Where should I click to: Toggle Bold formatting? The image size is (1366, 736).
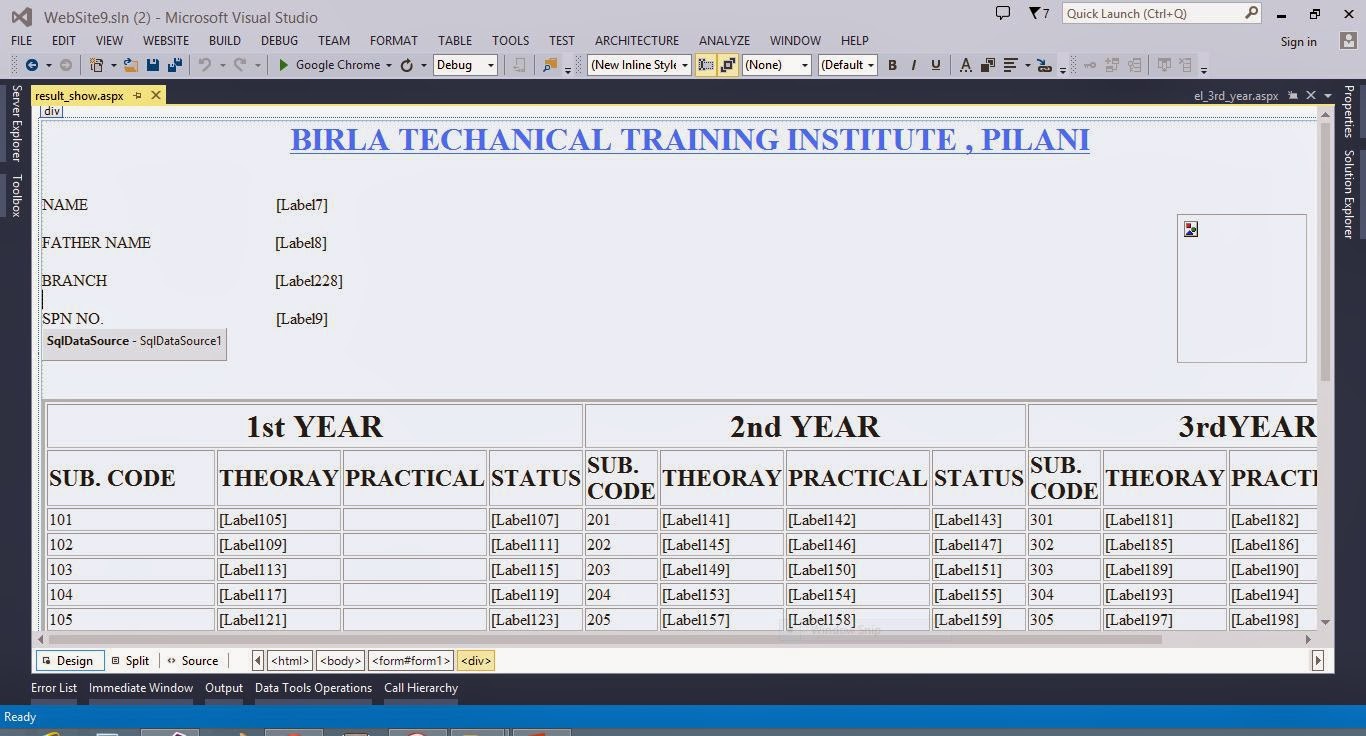(892, 65)
